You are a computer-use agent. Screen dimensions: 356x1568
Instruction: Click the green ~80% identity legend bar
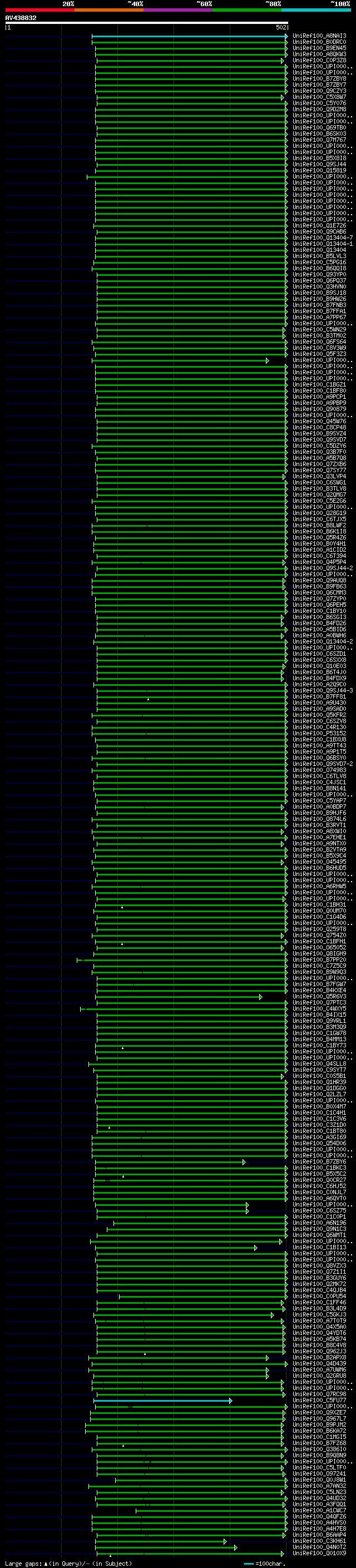click(247, 10)
